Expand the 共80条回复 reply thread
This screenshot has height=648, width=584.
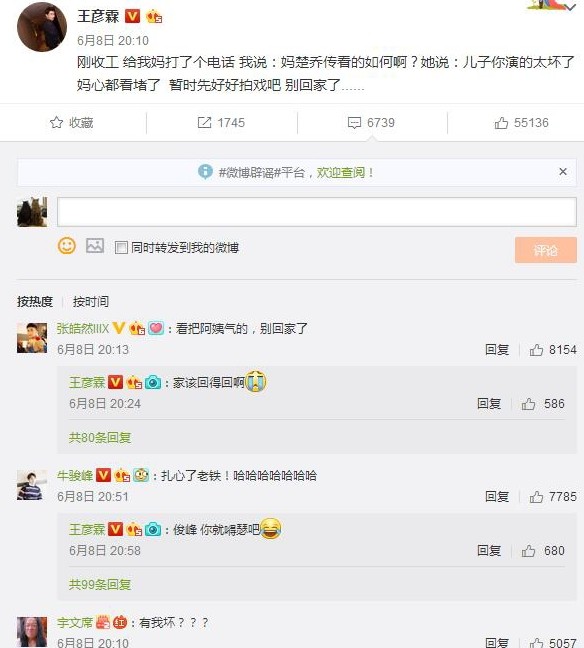coord(100,437)
